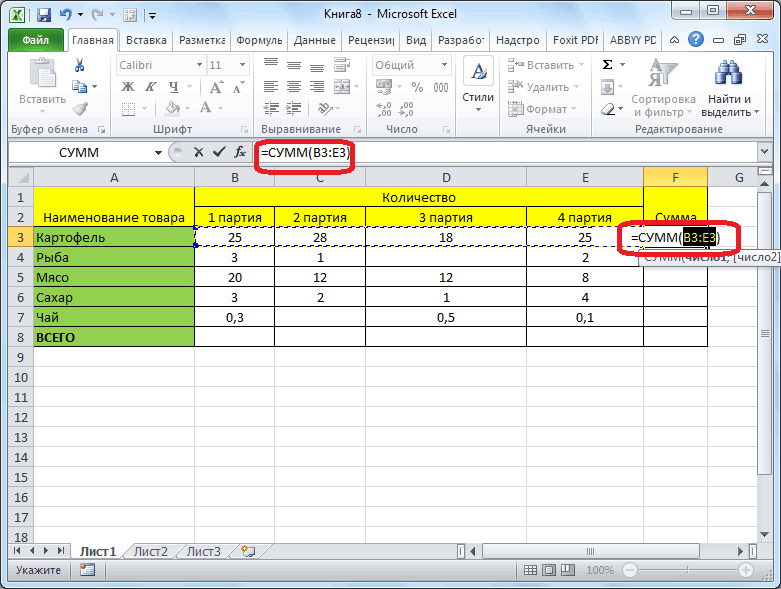The width and height of the screenshot is (781, 589).
Task: Decrease font size icon
Action: pyautogui.click(x=239, y=87)
